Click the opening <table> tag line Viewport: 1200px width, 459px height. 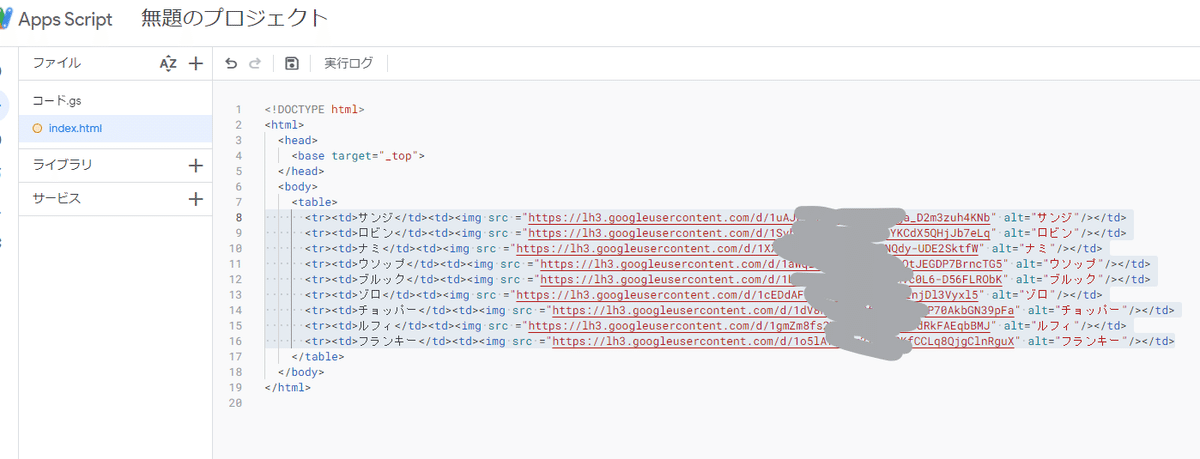click(x=314, y=202)
